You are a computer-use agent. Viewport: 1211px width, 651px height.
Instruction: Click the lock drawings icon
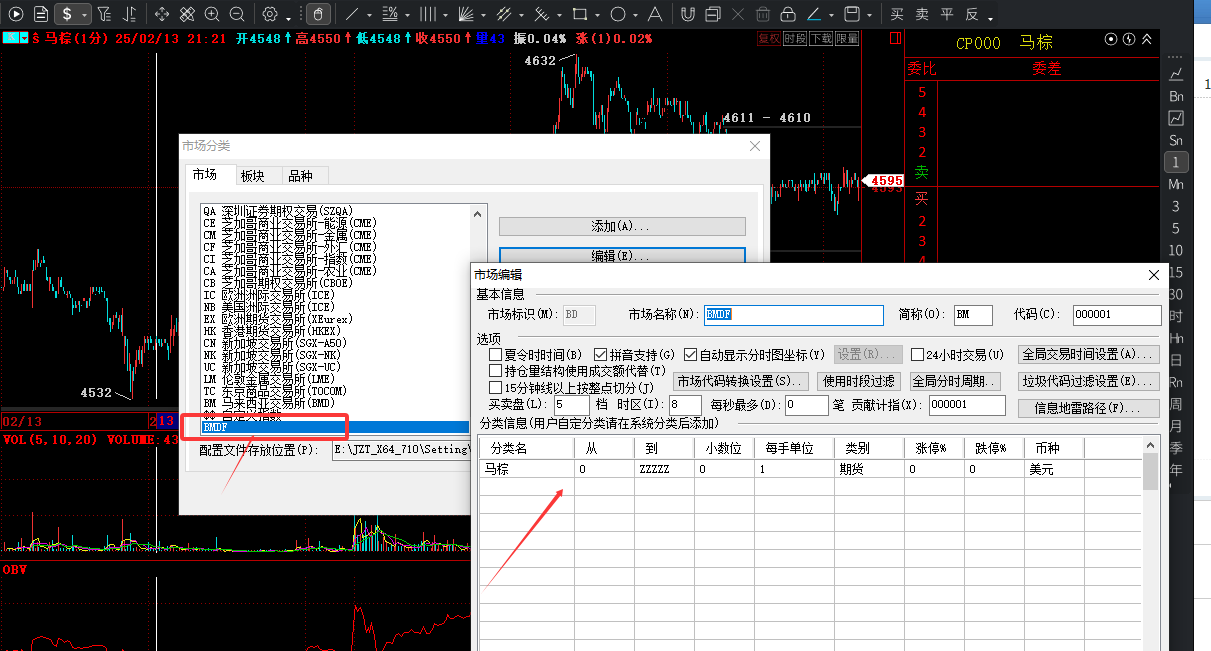[x=788, y=14]
